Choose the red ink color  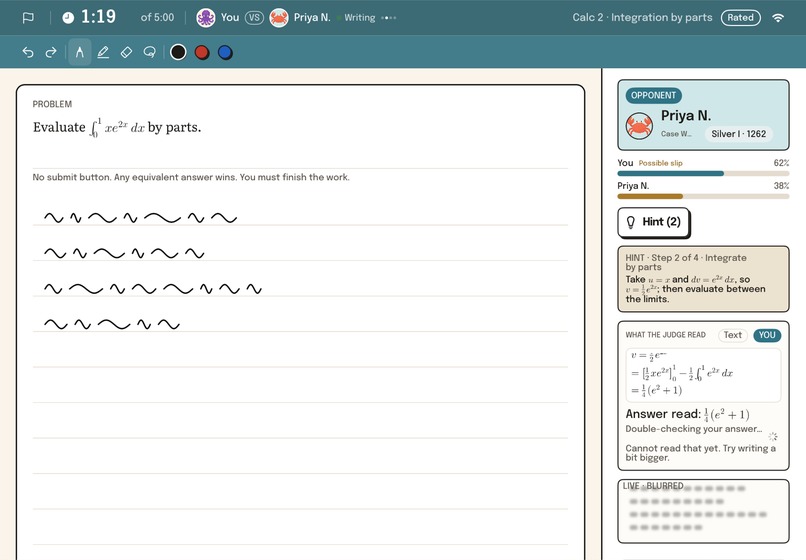click(x=202, y=52)
